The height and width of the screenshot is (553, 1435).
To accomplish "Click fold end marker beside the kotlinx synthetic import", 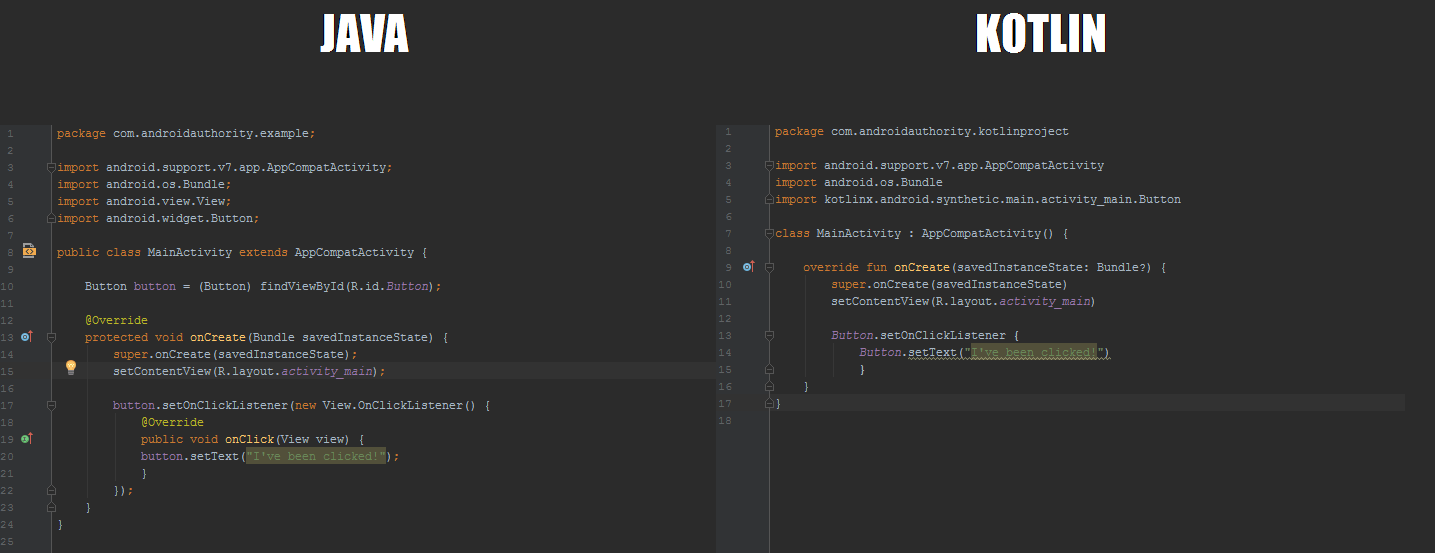I will pos(769,199).
